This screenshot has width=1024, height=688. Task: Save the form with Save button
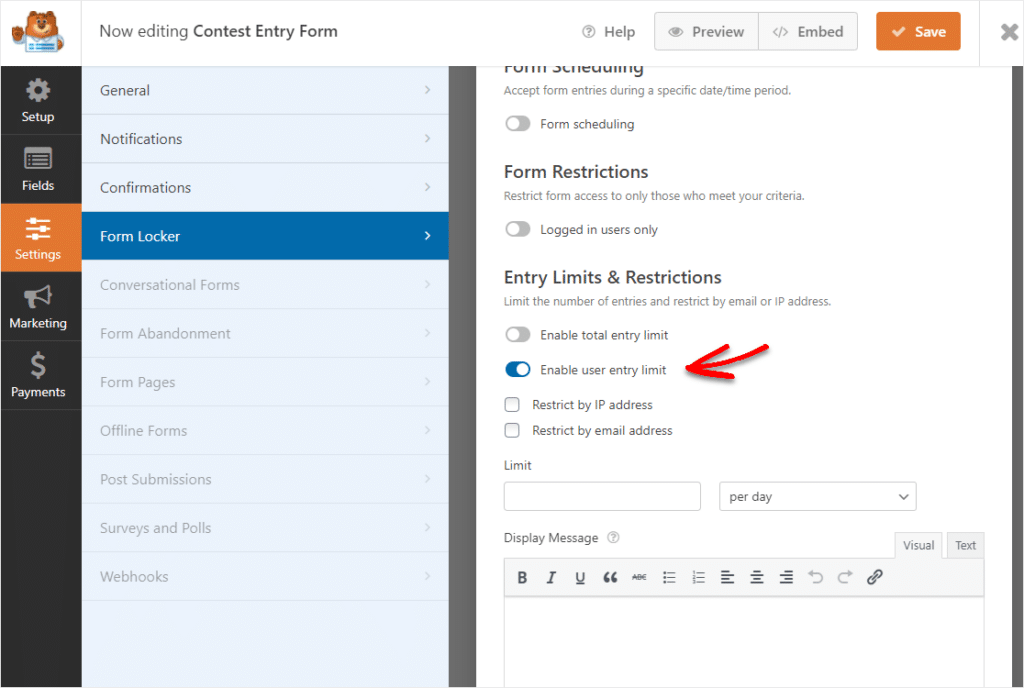tap(918, 31)
